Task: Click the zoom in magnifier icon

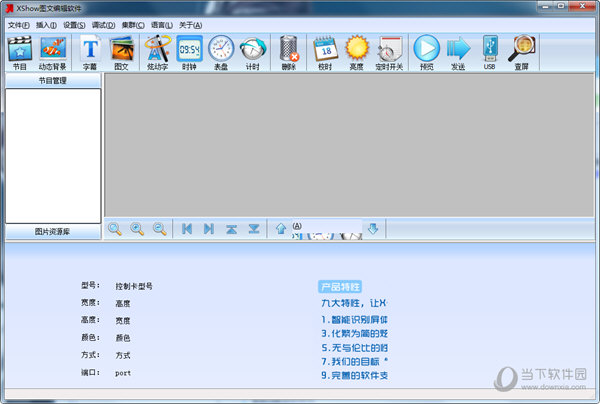Action: (137, 229)
